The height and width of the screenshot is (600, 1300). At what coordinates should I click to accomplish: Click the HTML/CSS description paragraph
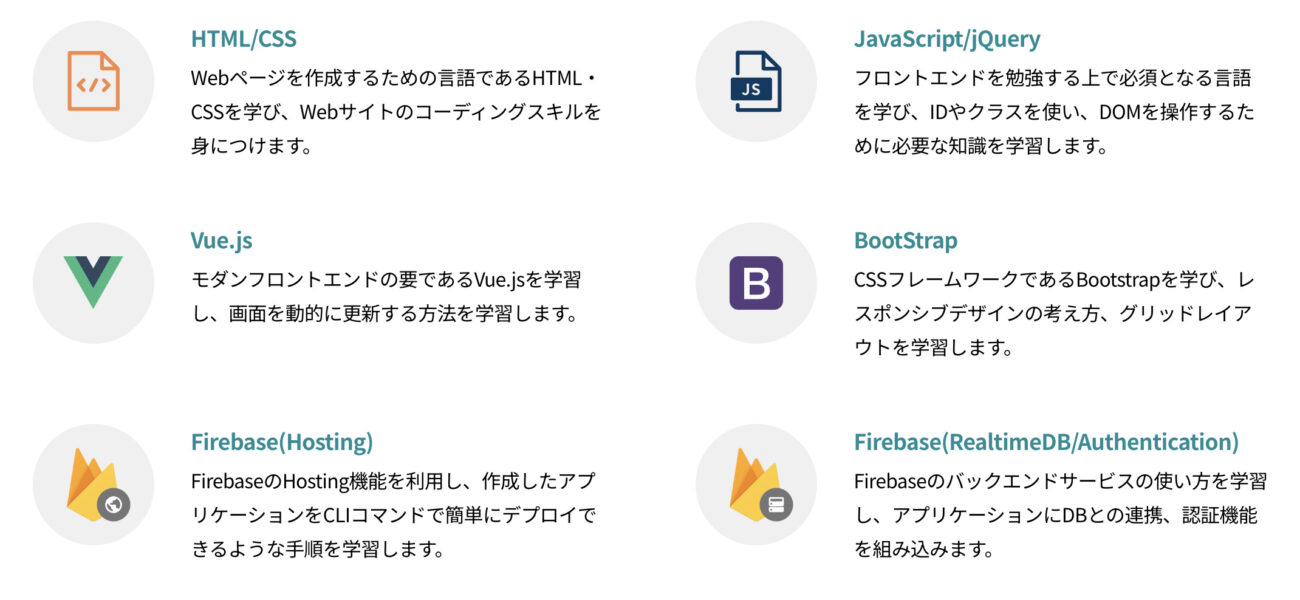tap(396, 112)
